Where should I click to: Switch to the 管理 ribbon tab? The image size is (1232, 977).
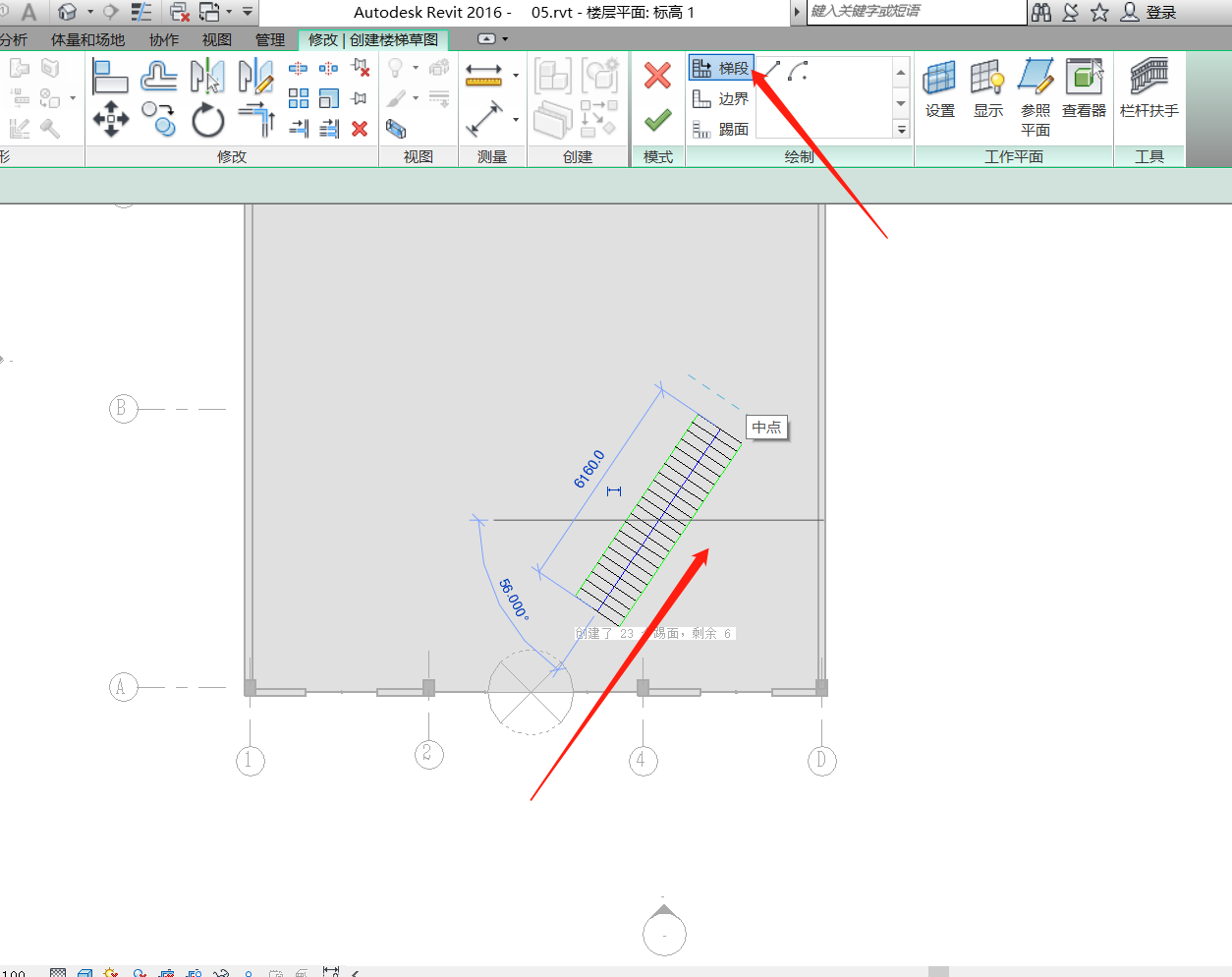269,39
